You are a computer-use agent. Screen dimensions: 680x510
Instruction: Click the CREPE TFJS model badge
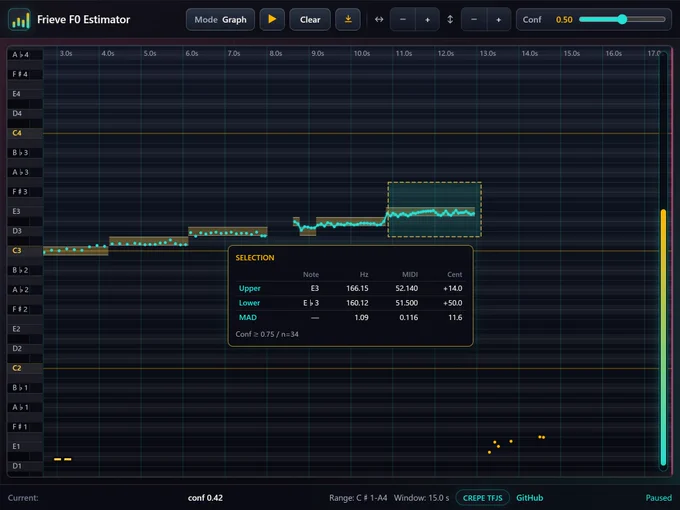pyautogui.click(x=482, y=498)
